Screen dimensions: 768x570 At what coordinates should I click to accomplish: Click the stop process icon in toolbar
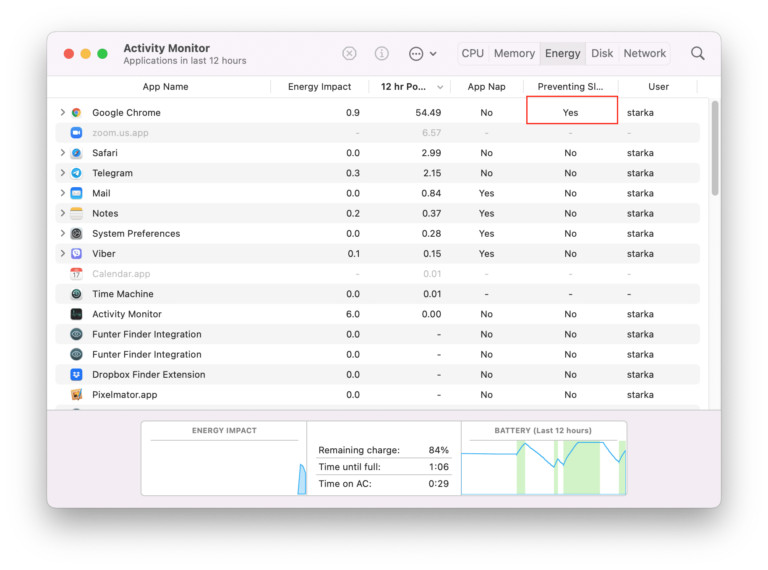click(349, 54)
